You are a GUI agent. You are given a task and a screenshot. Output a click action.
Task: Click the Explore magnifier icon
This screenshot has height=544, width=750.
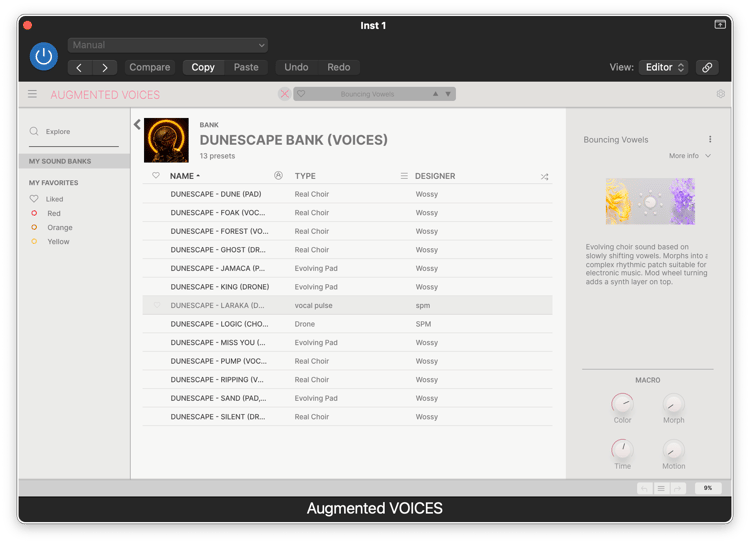click(34, 131)
